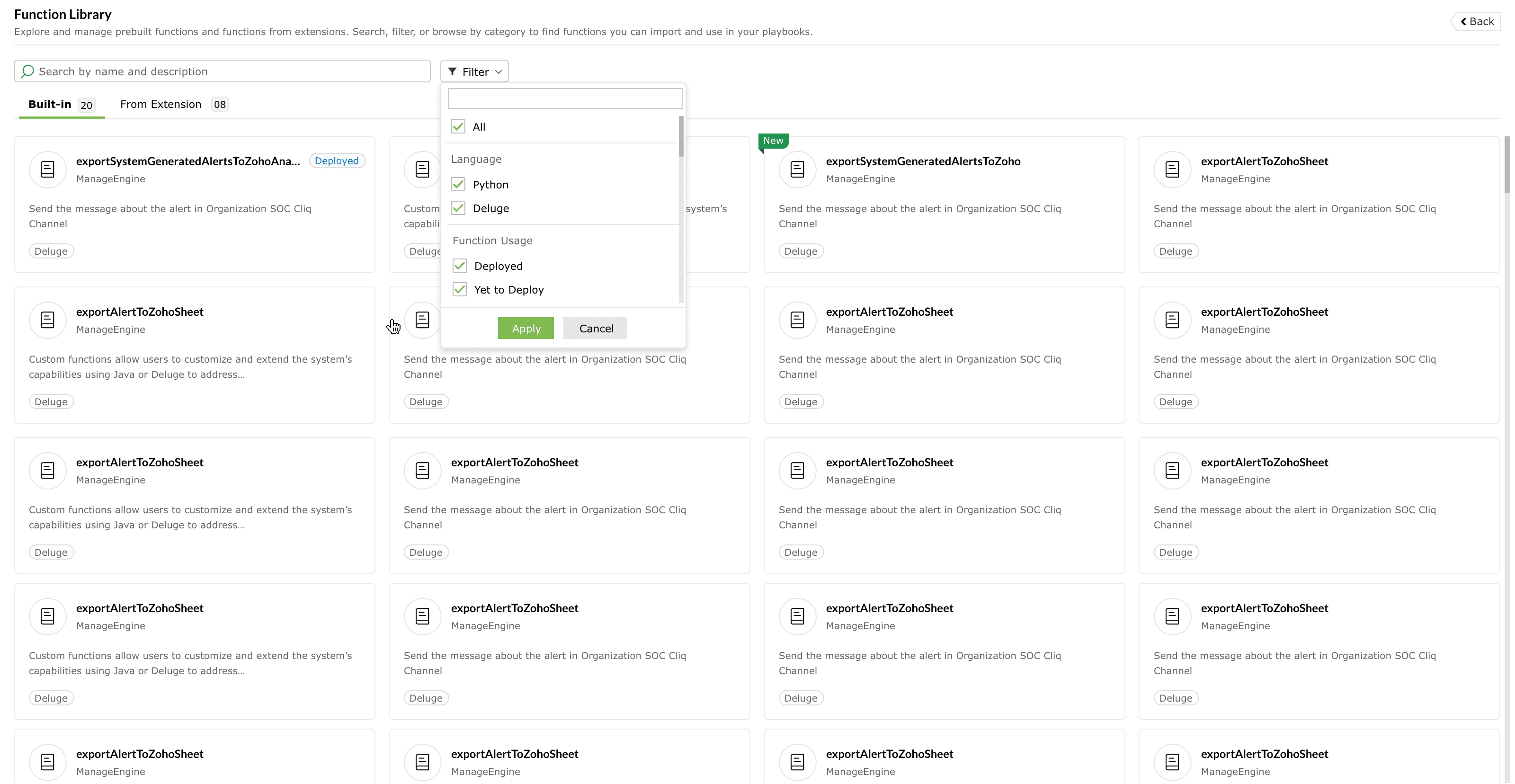Click the magnifier icon in the search bar
Screen dimensions: 1515x784
[x=27, y=71]
